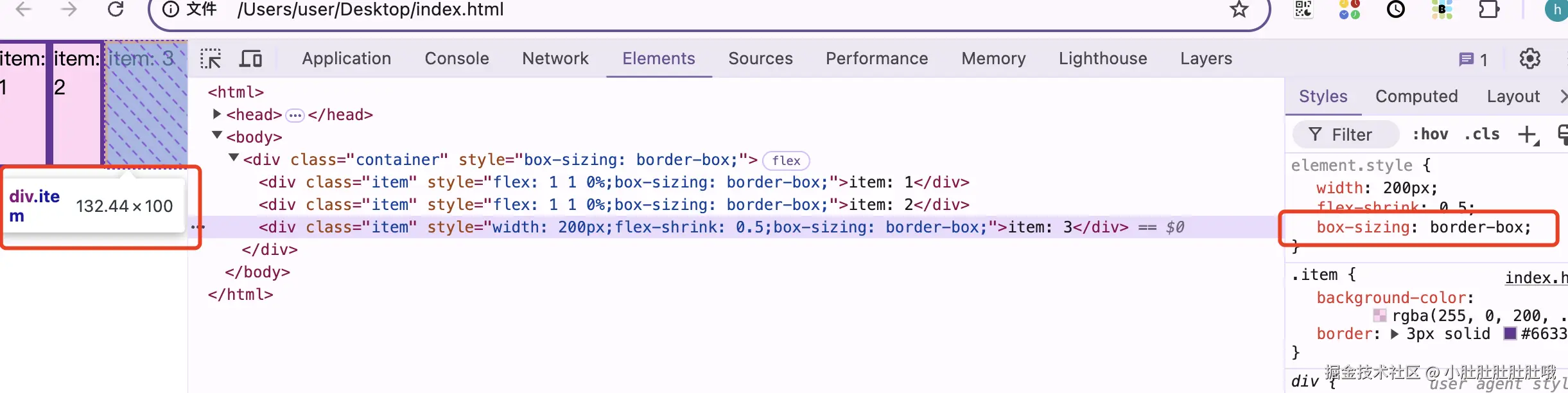The image size is (1568, 393).
Task: Open the Computed styles tab
Action: pos(1416,96)
